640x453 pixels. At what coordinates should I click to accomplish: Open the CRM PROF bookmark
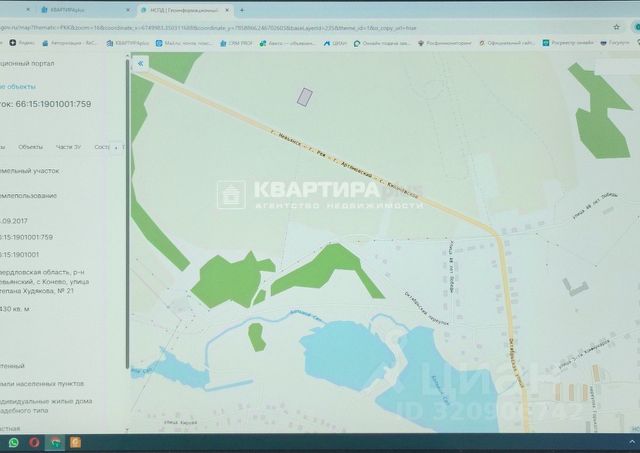point(236,43)
